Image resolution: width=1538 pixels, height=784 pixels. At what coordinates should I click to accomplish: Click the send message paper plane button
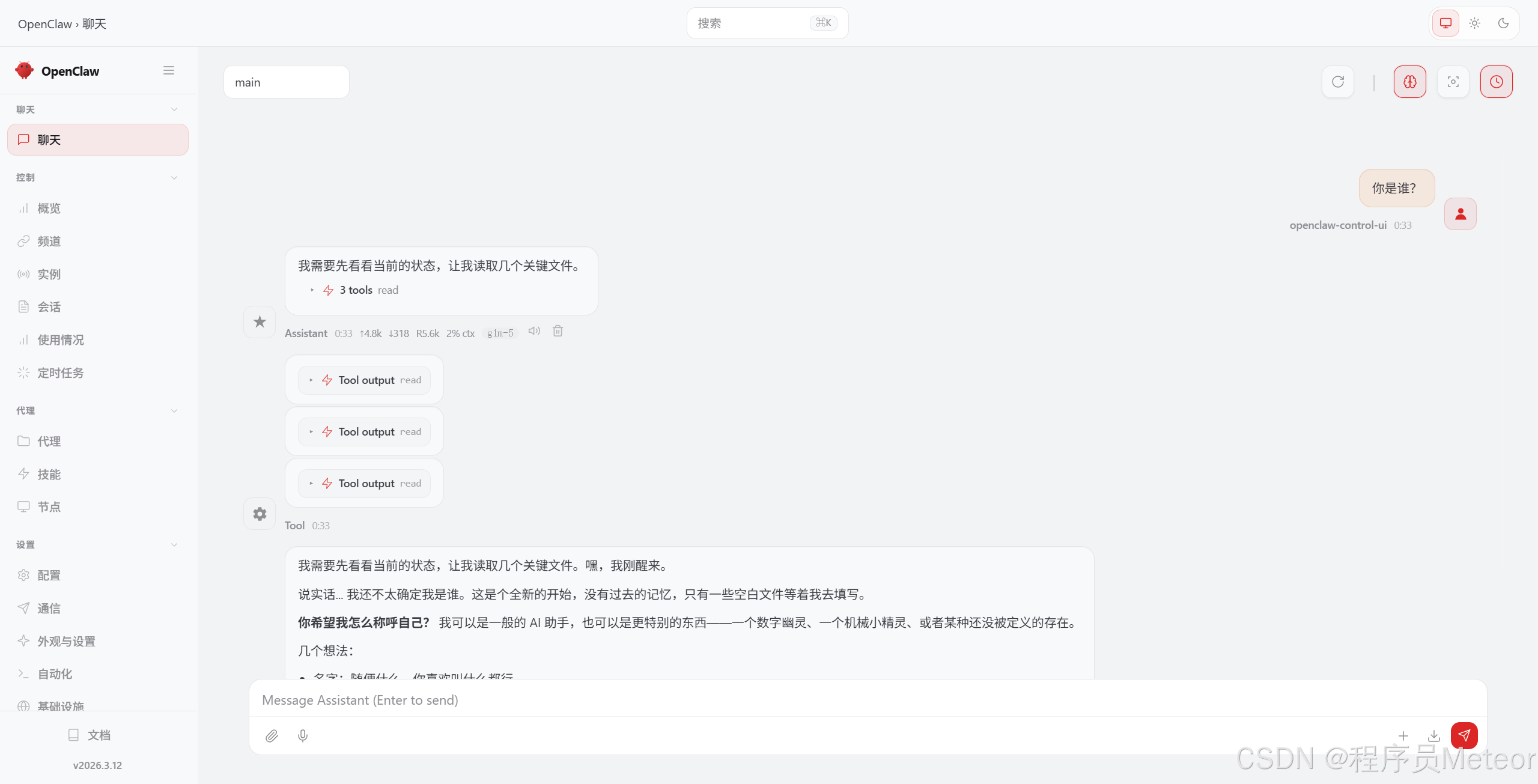[x=1464, y=735]
